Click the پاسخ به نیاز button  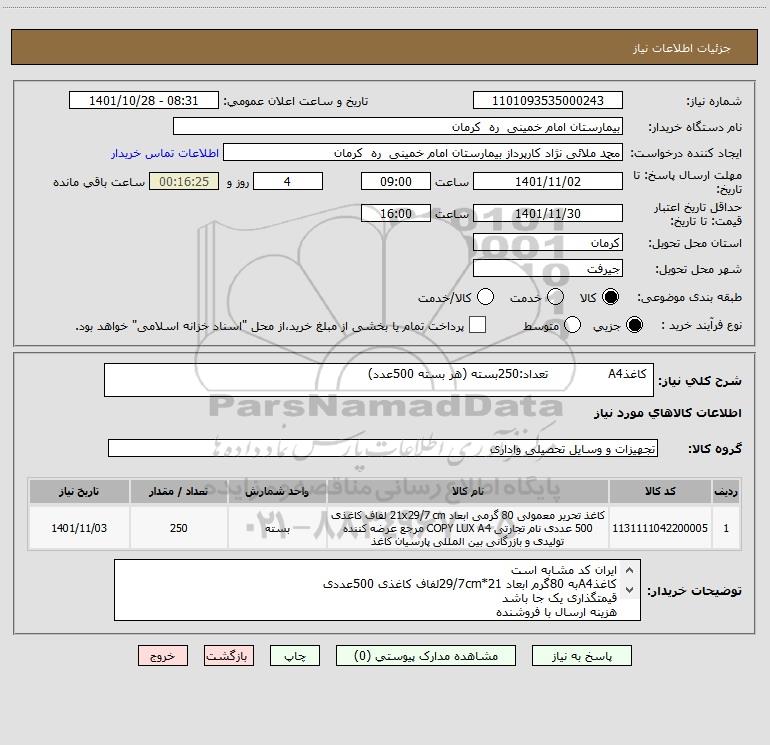(x=582, y=656)
